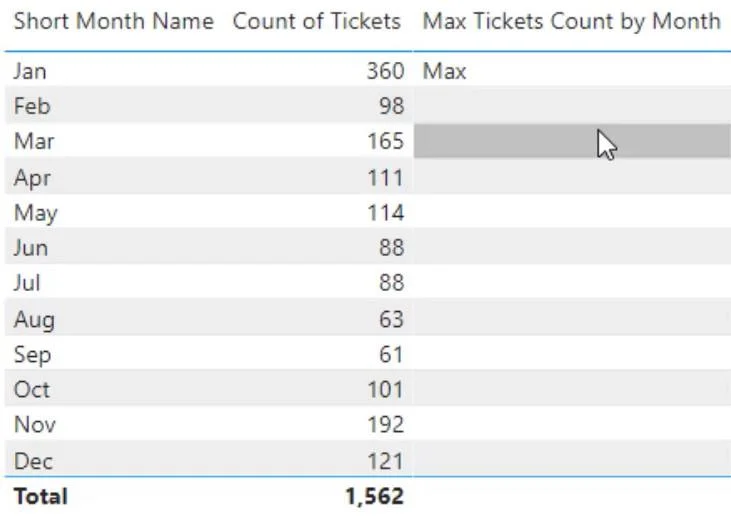731x522 pixels.
Task: Click the 98 ticket count value
Action: (391, 106)
